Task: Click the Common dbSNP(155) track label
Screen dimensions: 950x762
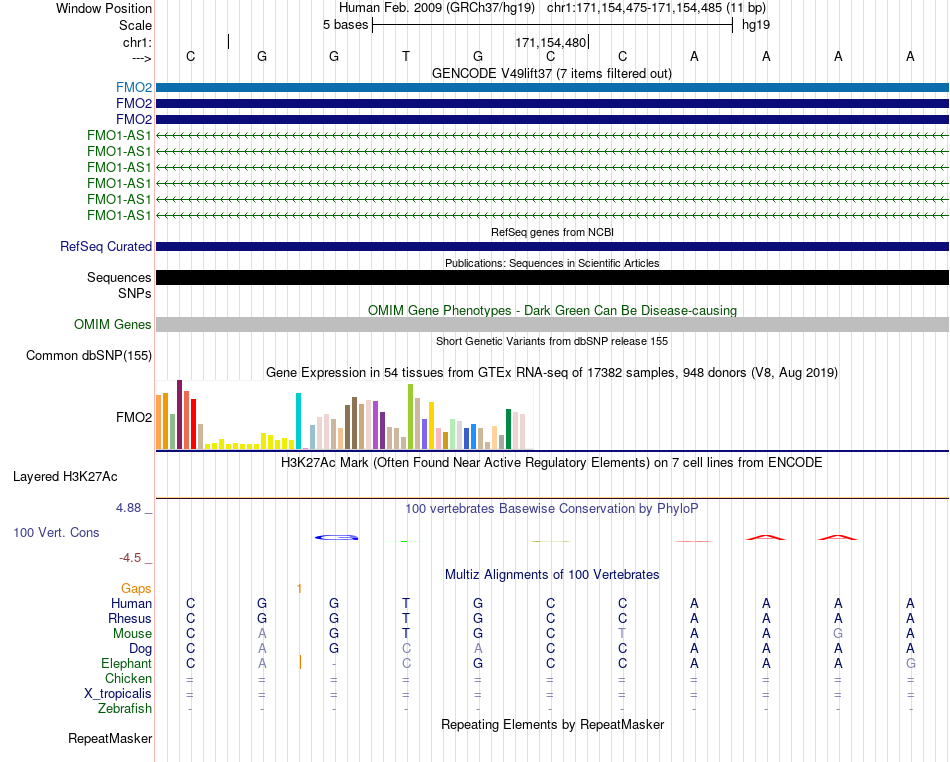Action: coord(89,356)
